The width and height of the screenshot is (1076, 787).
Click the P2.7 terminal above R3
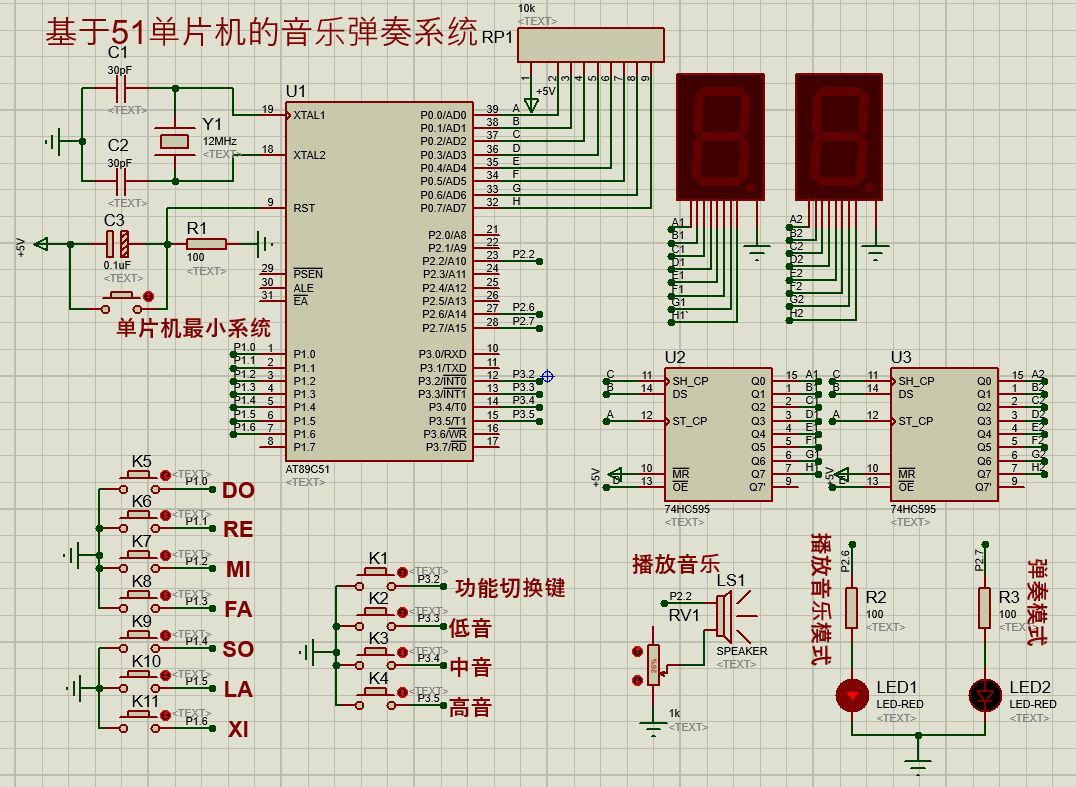[985, 545]
